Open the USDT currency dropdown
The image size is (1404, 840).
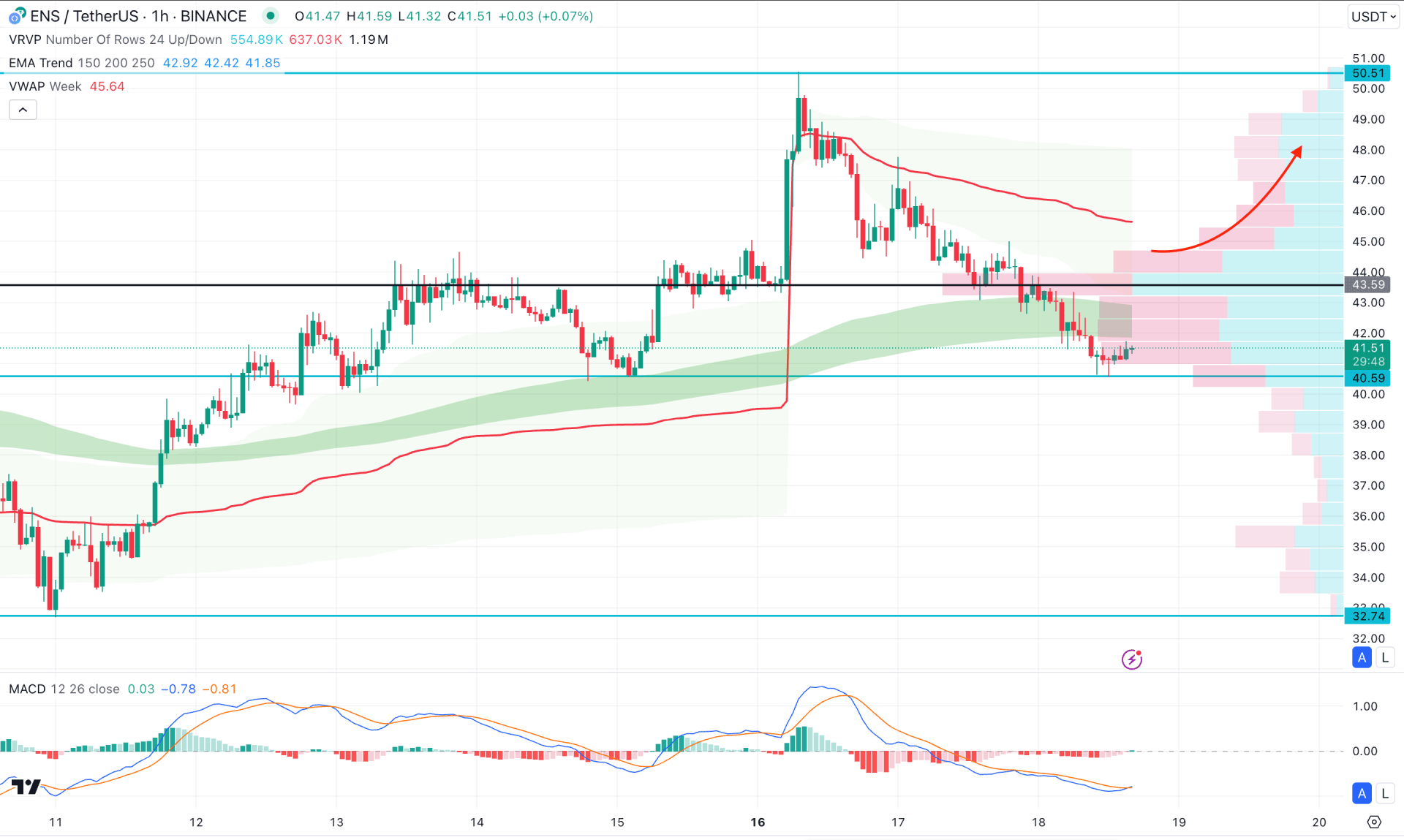(1373, 16)
